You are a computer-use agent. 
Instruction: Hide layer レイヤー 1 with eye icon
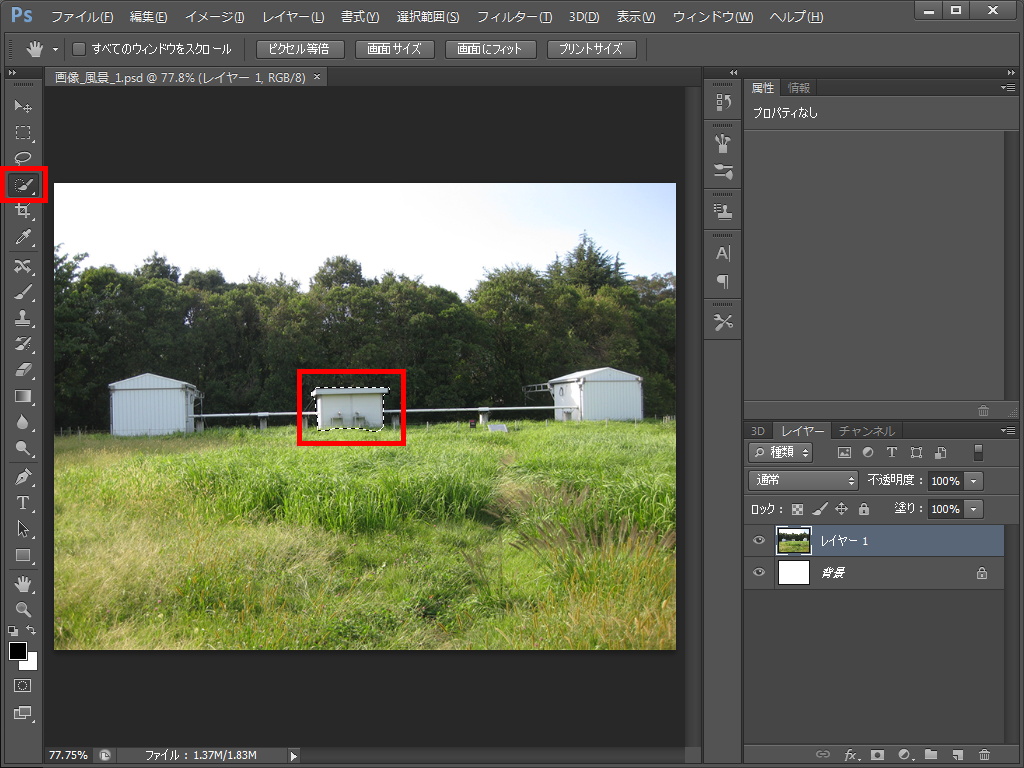coord(759,540)
